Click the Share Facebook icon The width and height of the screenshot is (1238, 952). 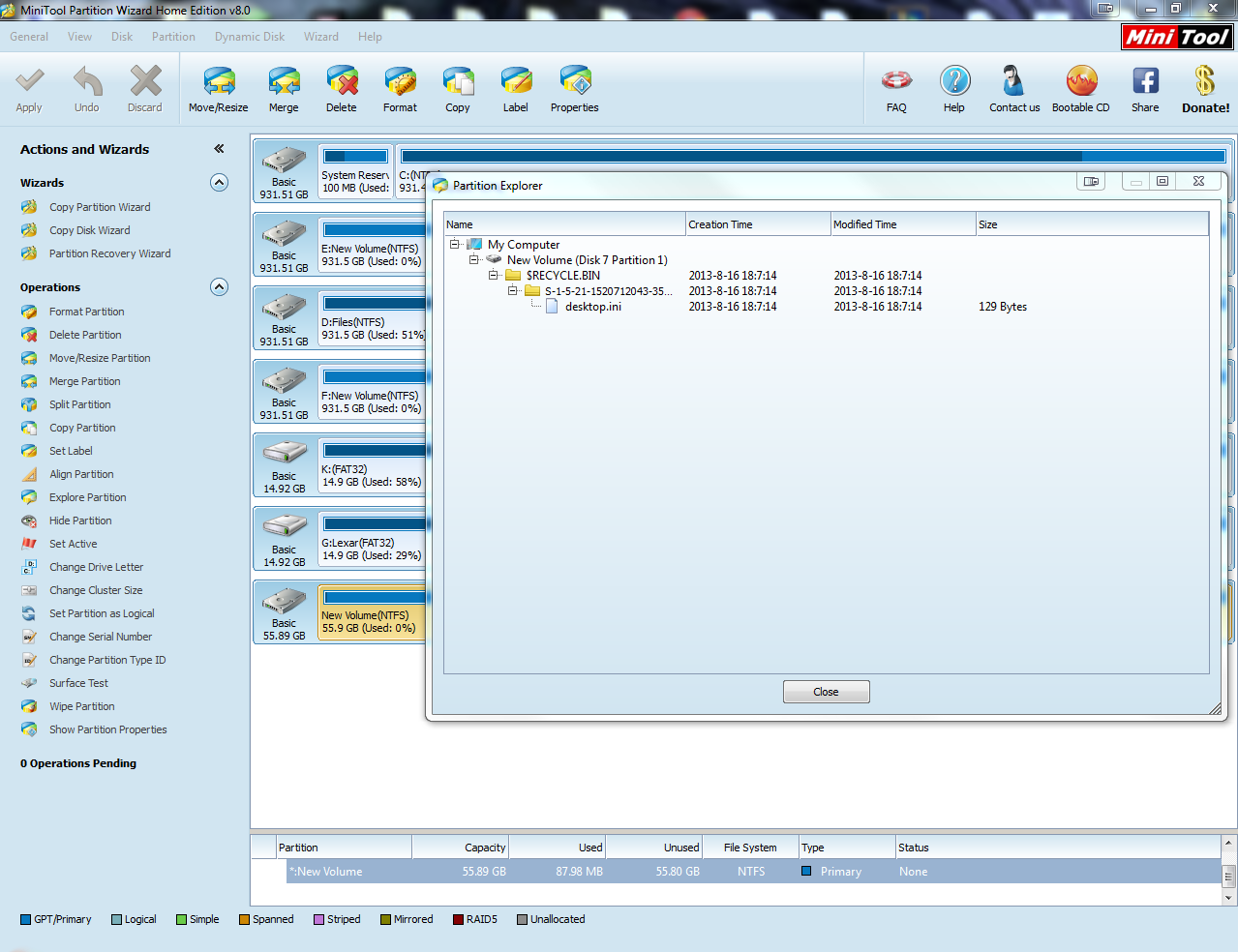pos(1145,81)
